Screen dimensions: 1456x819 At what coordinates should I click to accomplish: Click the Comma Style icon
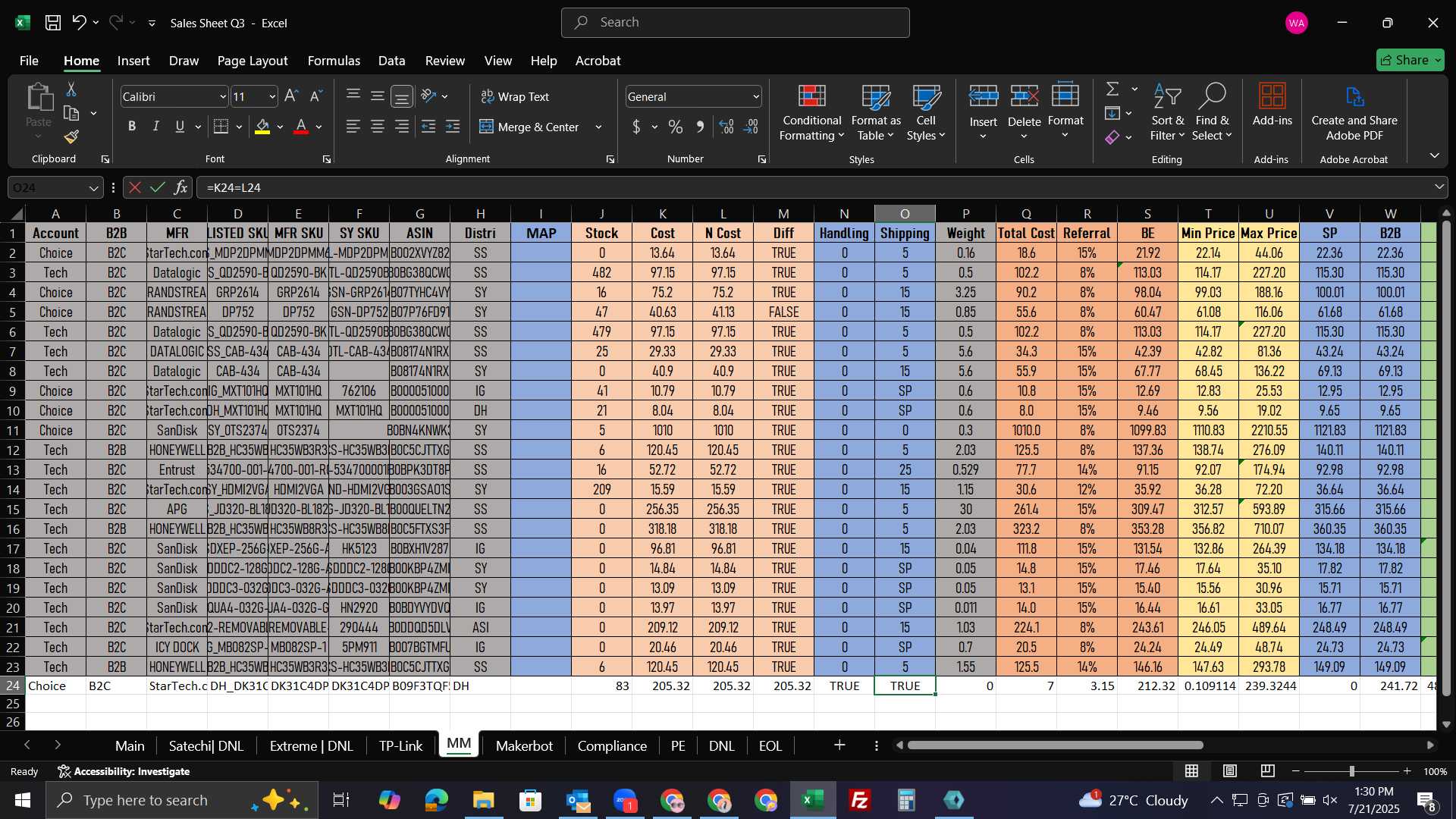tap(700, 127)
